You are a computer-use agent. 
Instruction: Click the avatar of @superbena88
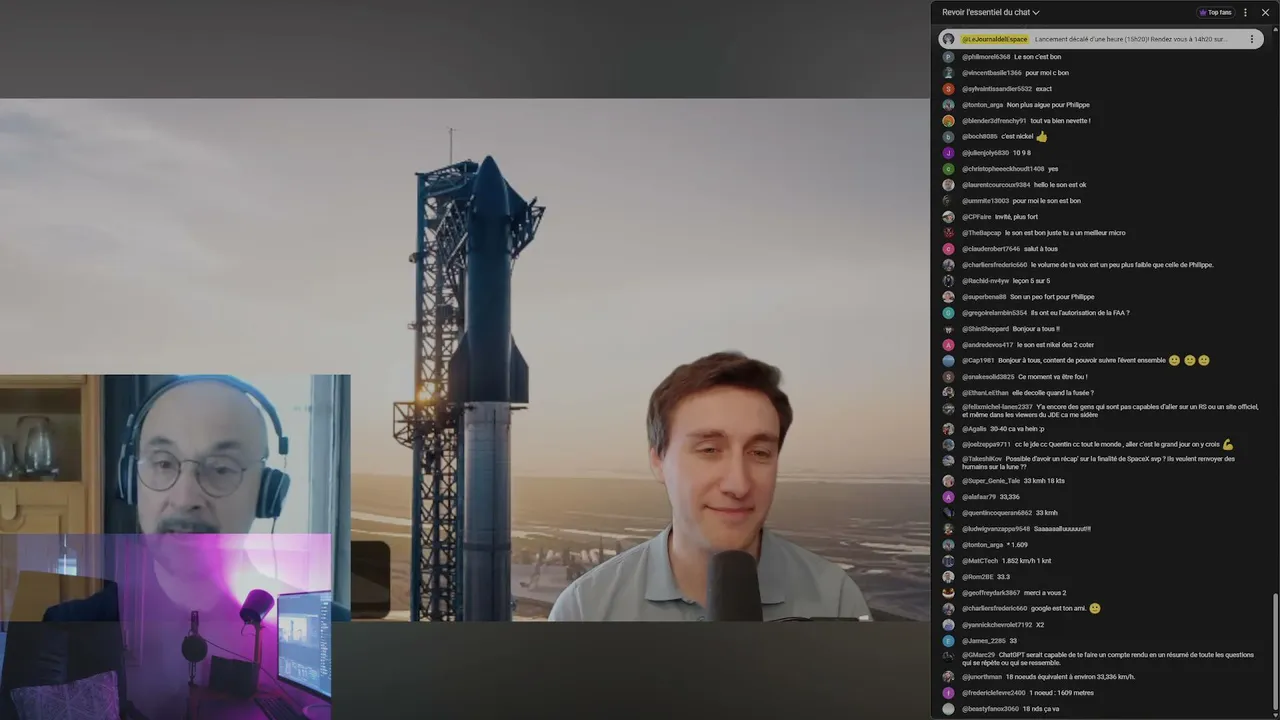click(948, 297)
